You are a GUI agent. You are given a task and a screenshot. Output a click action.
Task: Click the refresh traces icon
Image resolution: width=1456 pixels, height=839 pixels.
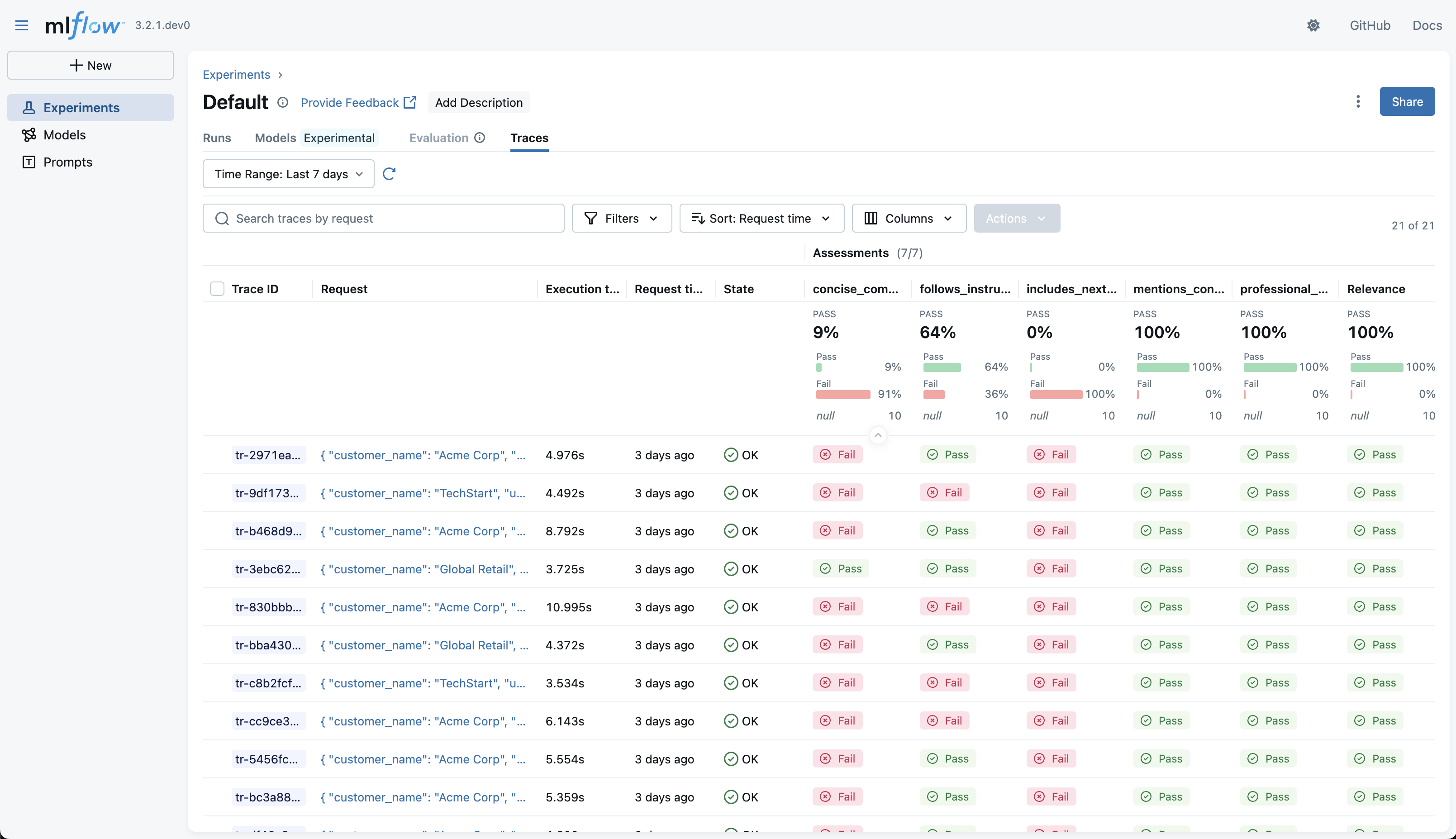[389, 174]
